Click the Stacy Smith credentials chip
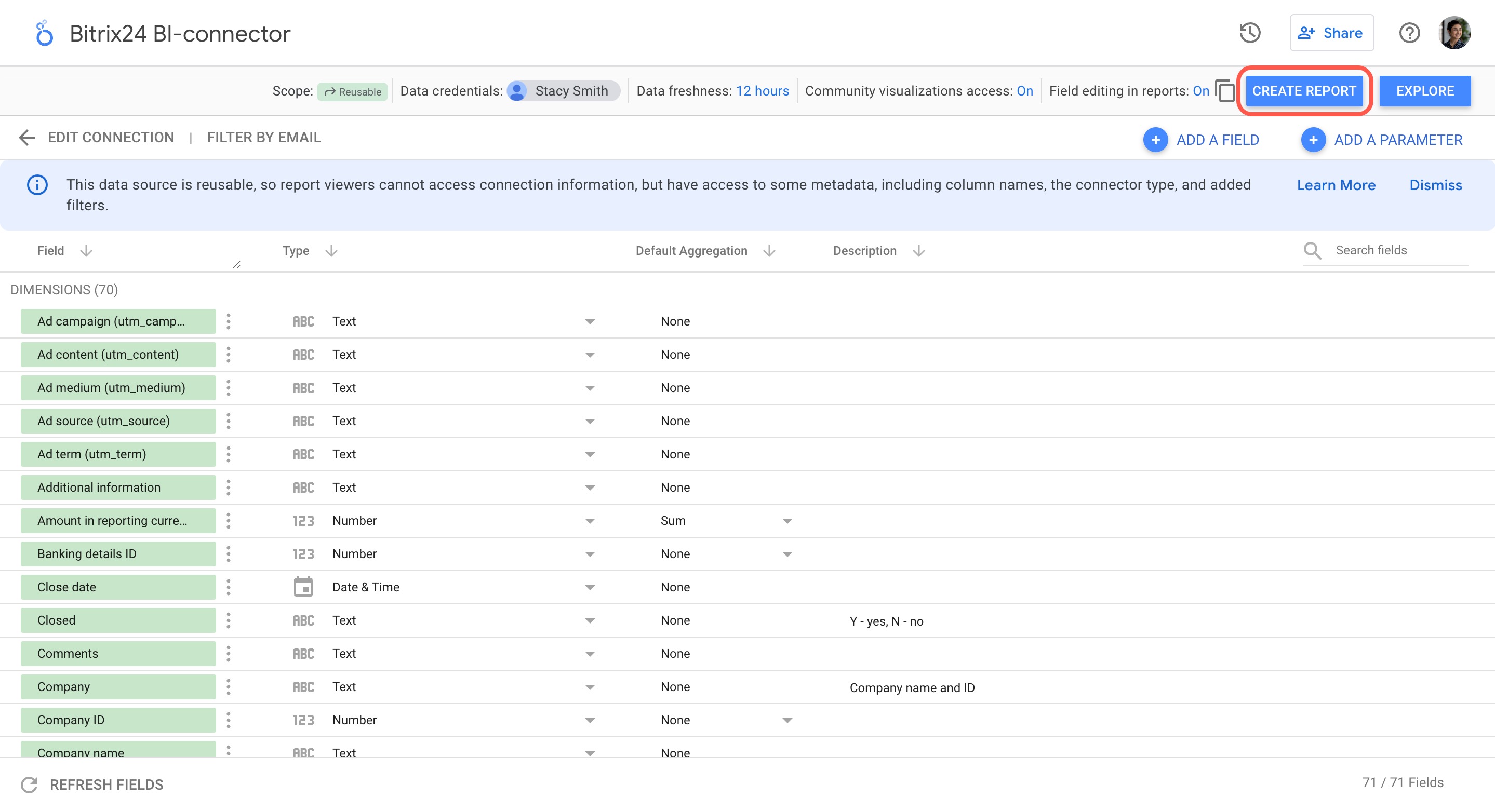Image resolution: width=1495 pixels, height=812 pixels. tap(563, 91)
